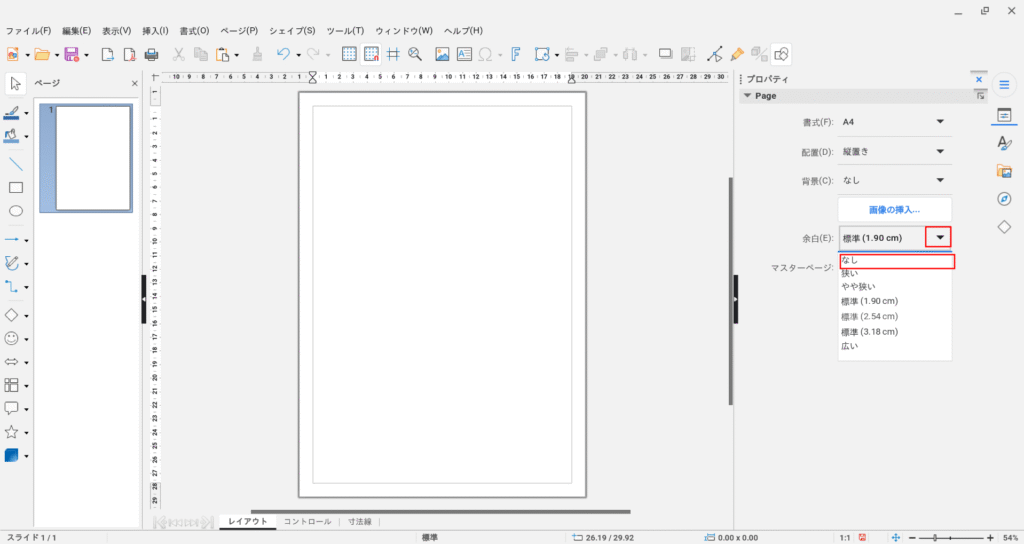1024x544 pixels.
Task: Open Zoom and Pan tool
Action: point(415,54)
